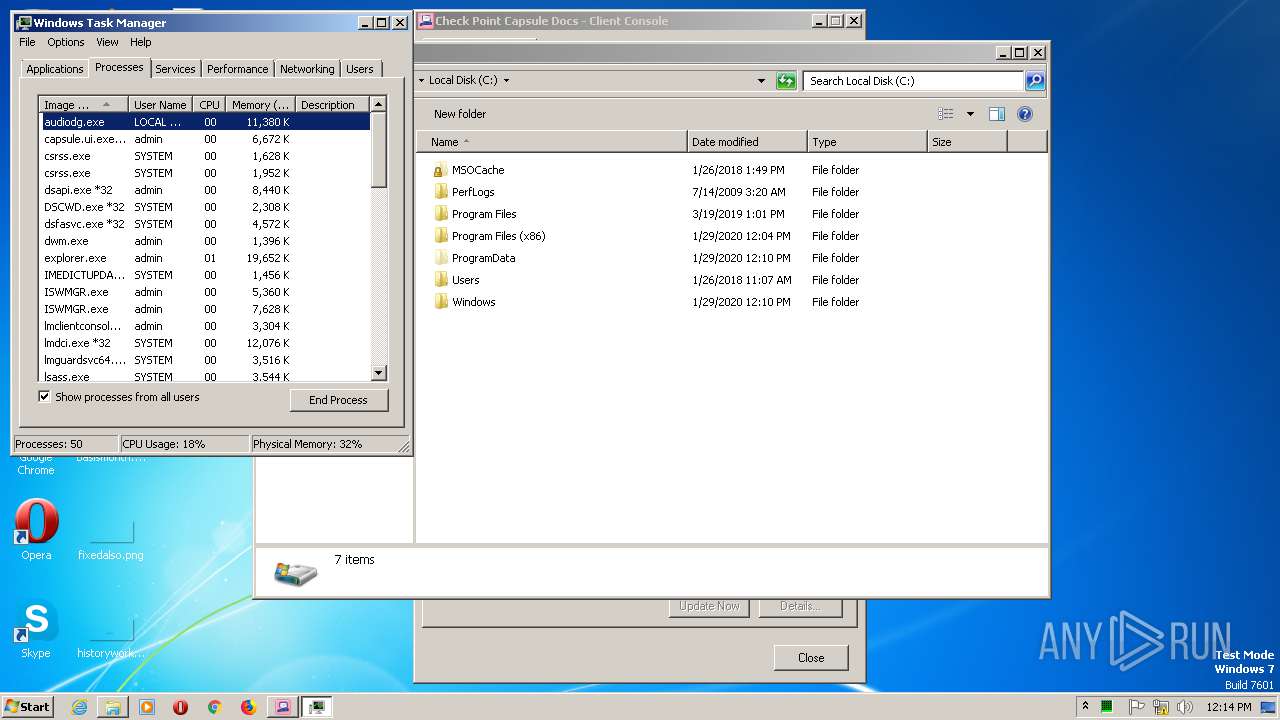Open Help menu in Task Manager
The image size is (1280, 720).
click(x=141, y=42)
